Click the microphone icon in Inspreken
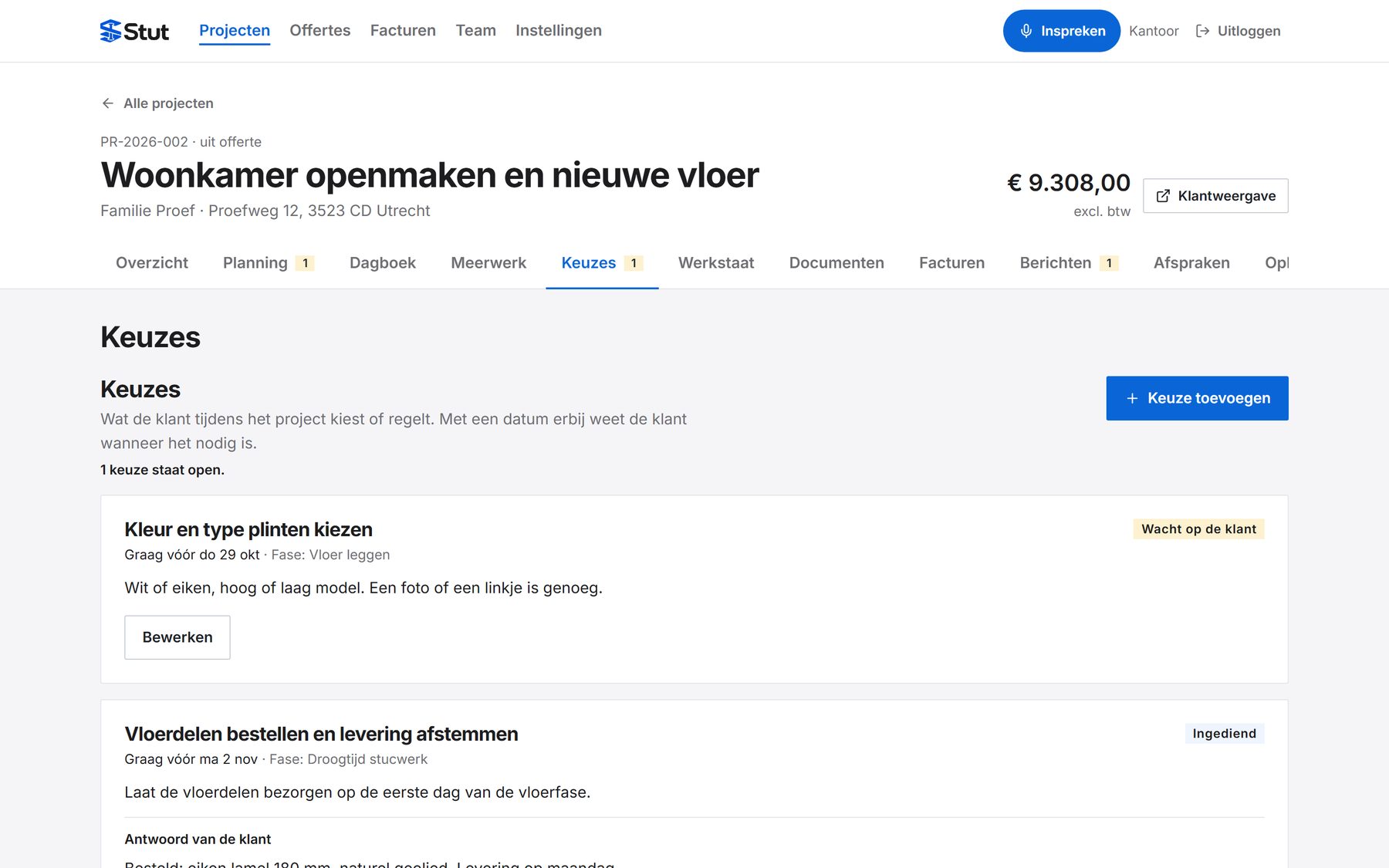The image size is (1389, 868). (x=1026, y=31)
